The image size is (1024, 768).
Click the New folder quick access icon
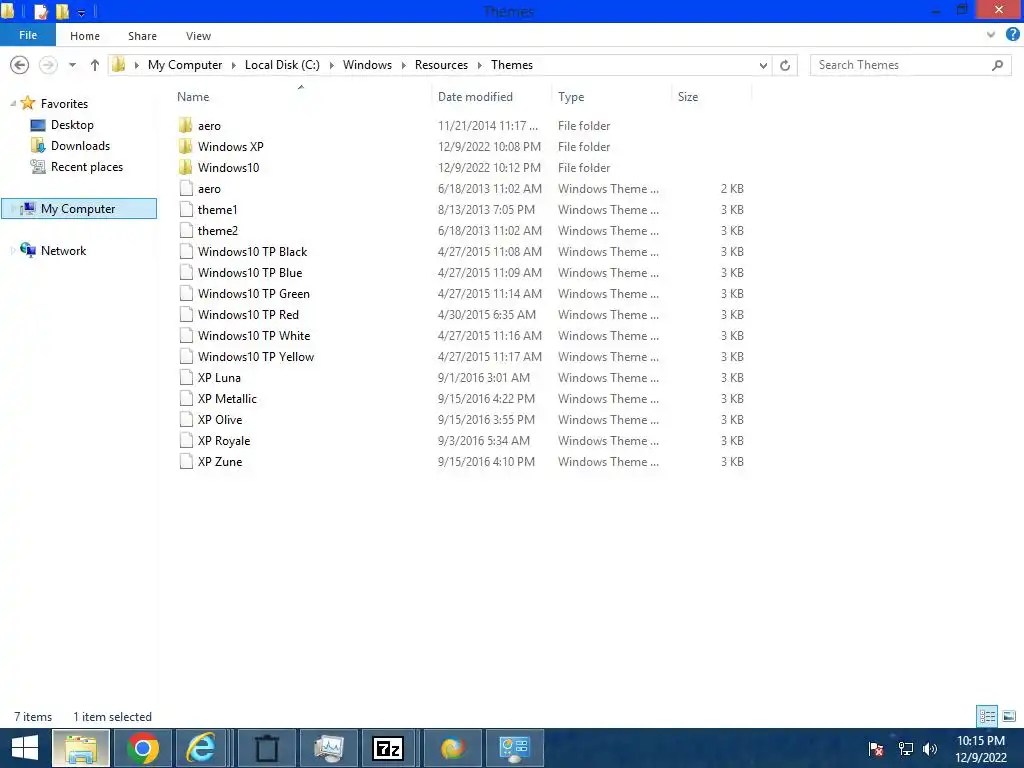[63, 11]
